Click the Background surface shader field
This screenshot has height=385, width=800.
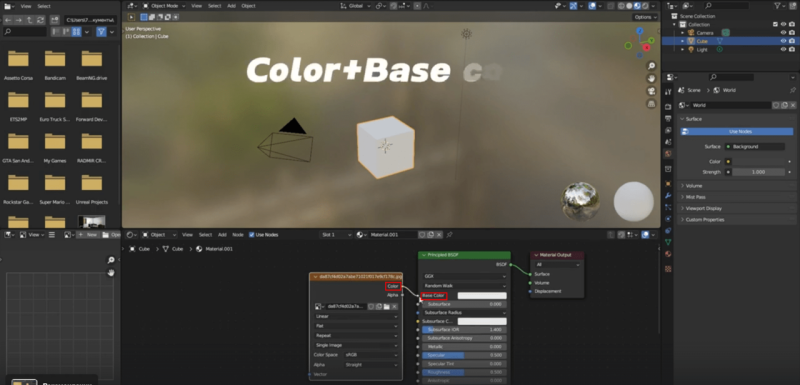[x=755, y=146]
